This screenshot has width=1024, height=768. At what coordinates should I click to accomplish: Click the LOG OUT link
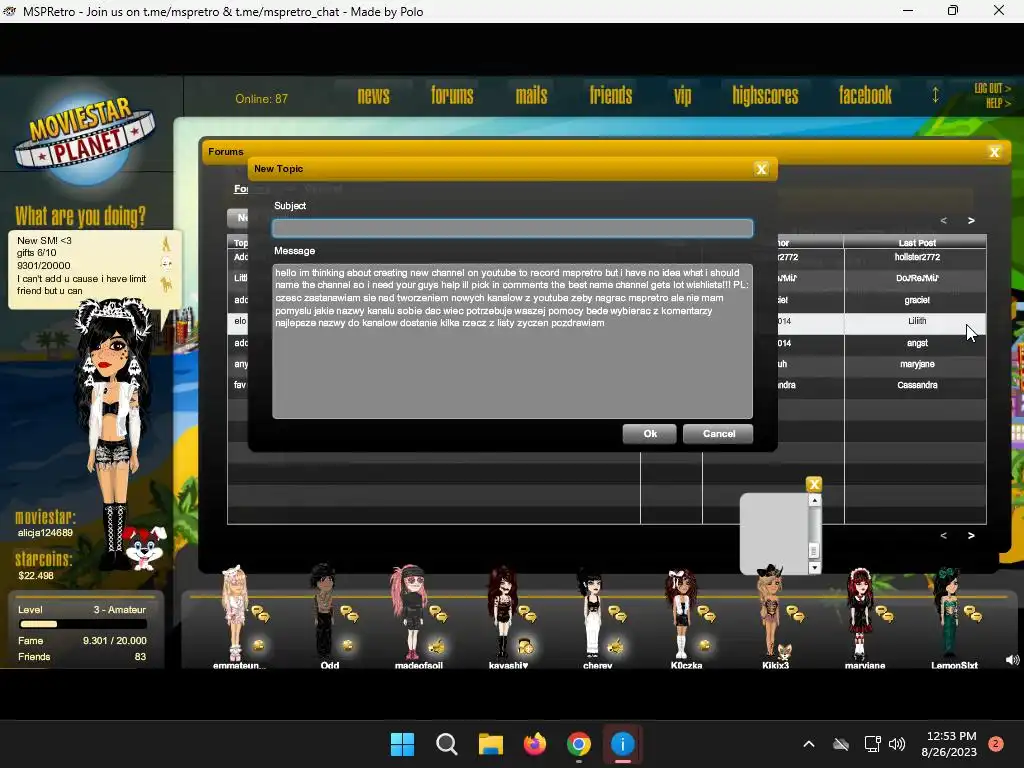coord(992,88)
